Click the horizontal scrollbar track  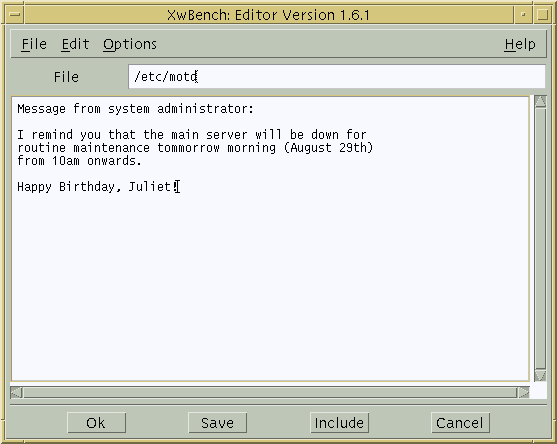click(270, 392)
